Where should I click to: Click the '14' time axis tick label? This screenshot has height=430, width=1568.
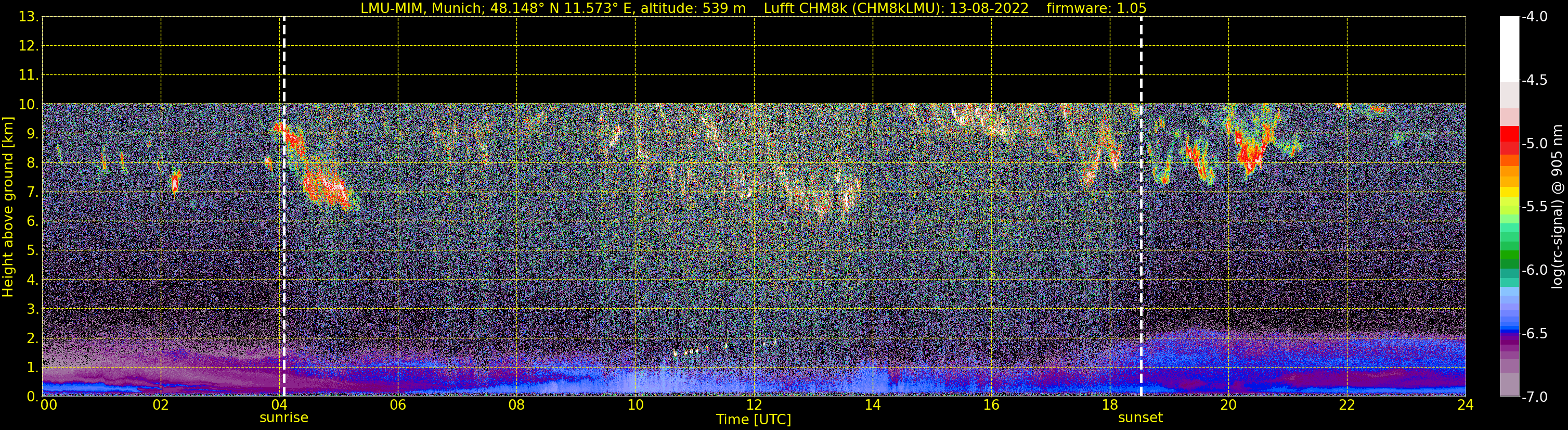click(x=873, y=405)
